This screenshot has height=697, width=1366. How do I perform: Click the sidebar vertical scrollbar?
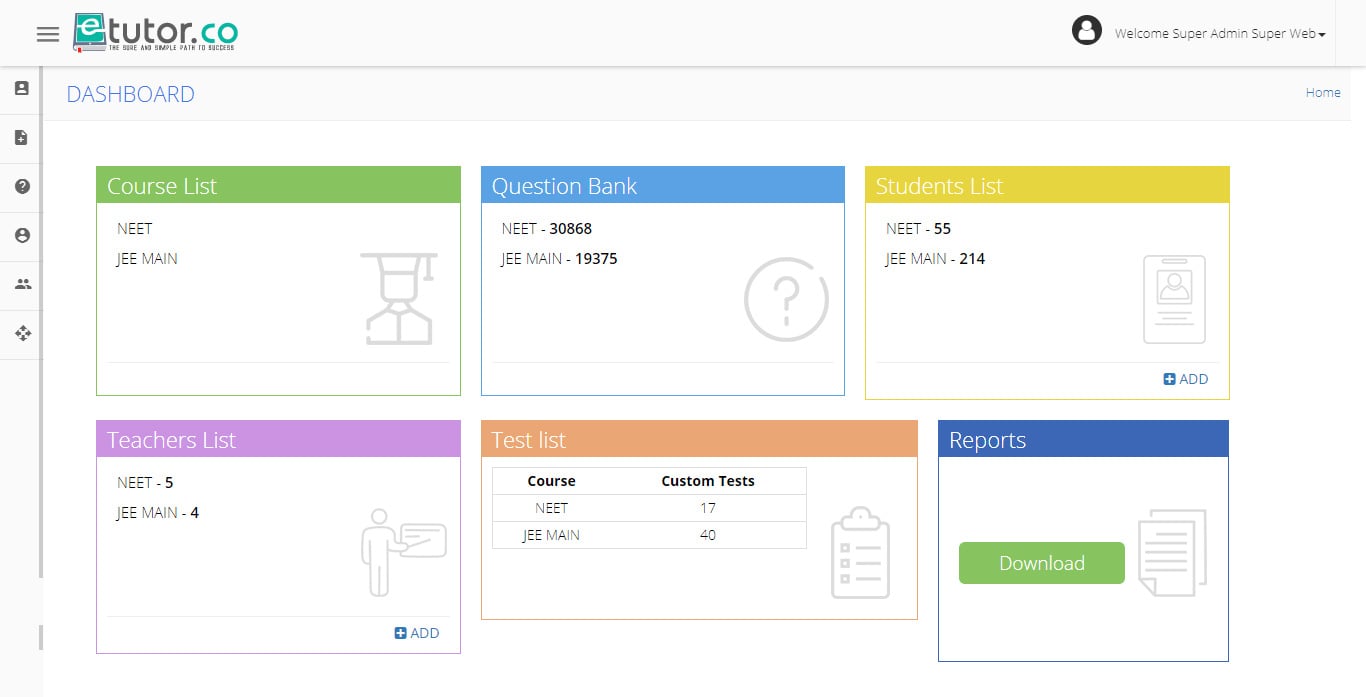(41, 322)
